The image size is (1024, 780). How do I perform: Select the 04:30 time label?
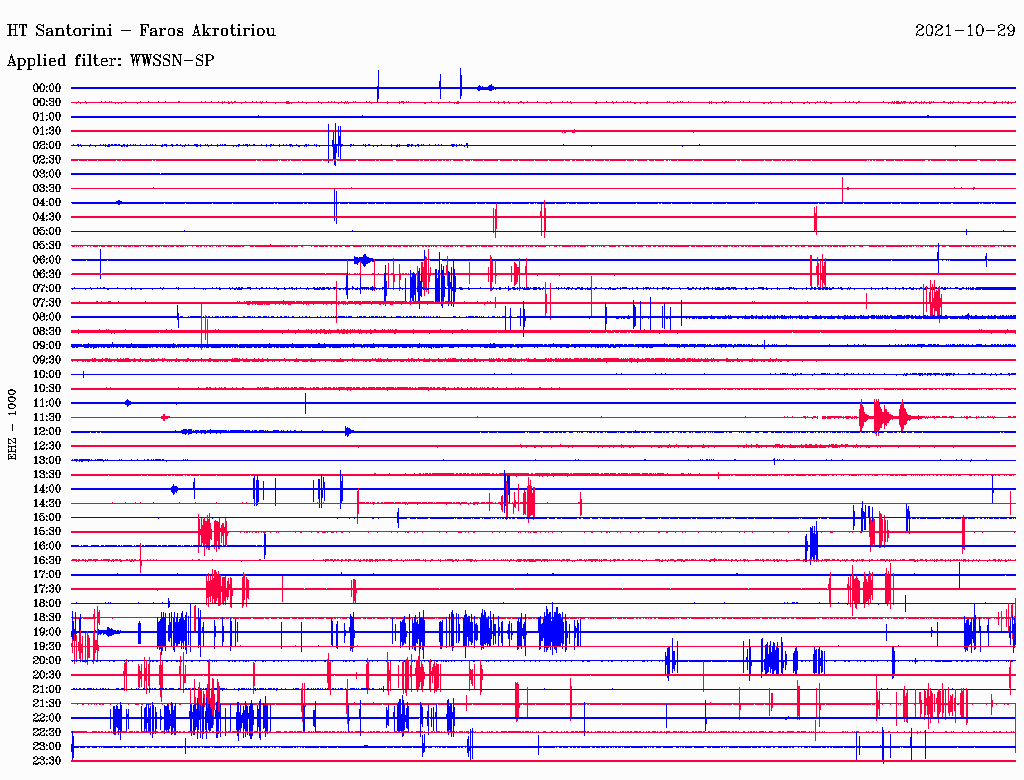pos(47,217)
